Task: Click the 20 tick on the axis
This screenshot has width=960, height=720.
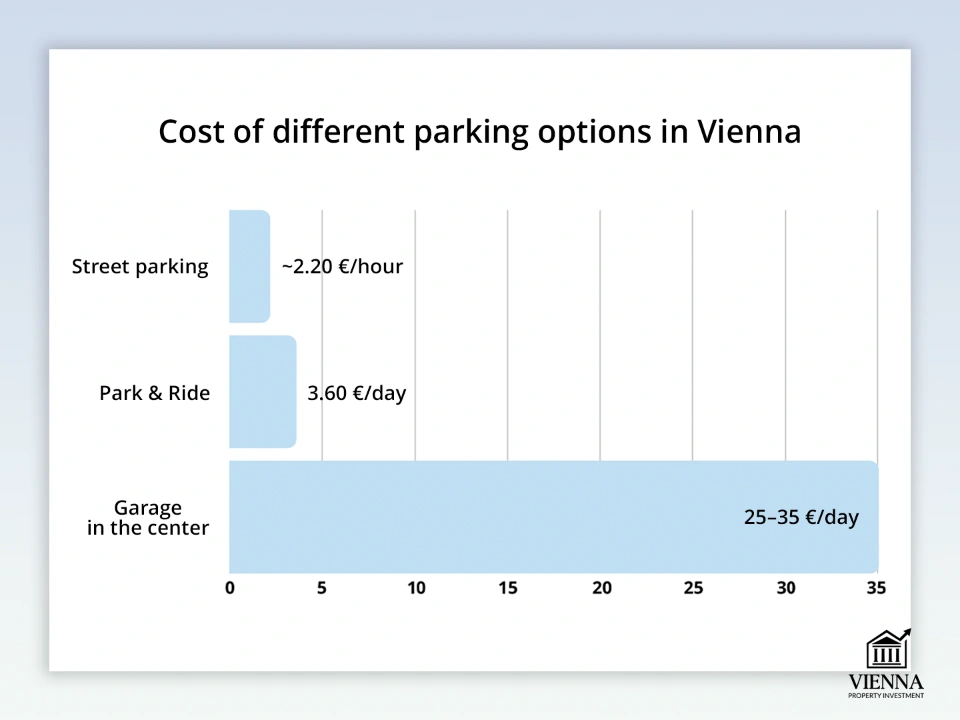Action: click(x=601, y=588)
